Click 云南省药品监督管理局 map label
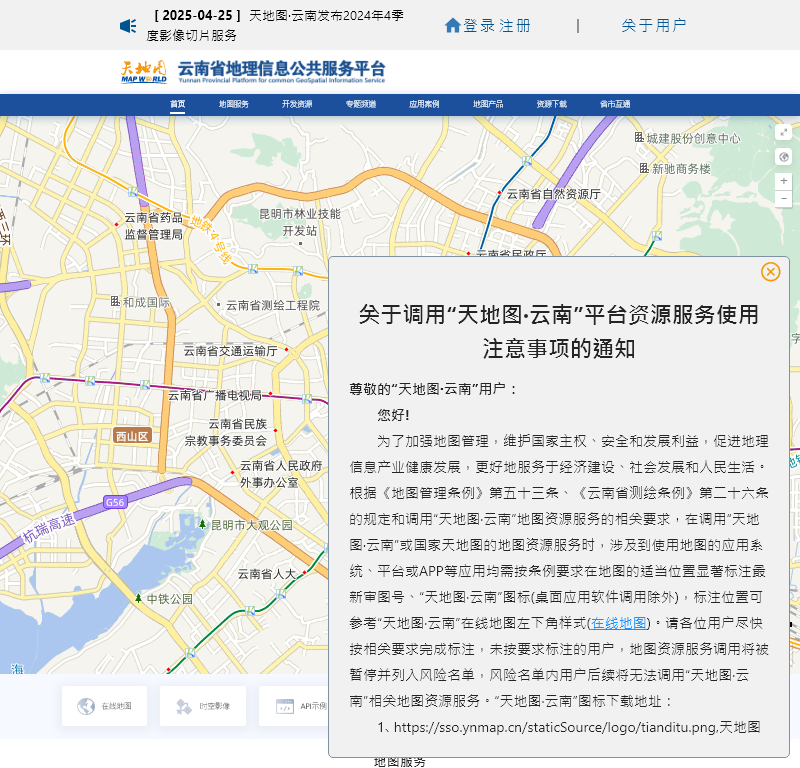800x768 pixels. [154, 226]
